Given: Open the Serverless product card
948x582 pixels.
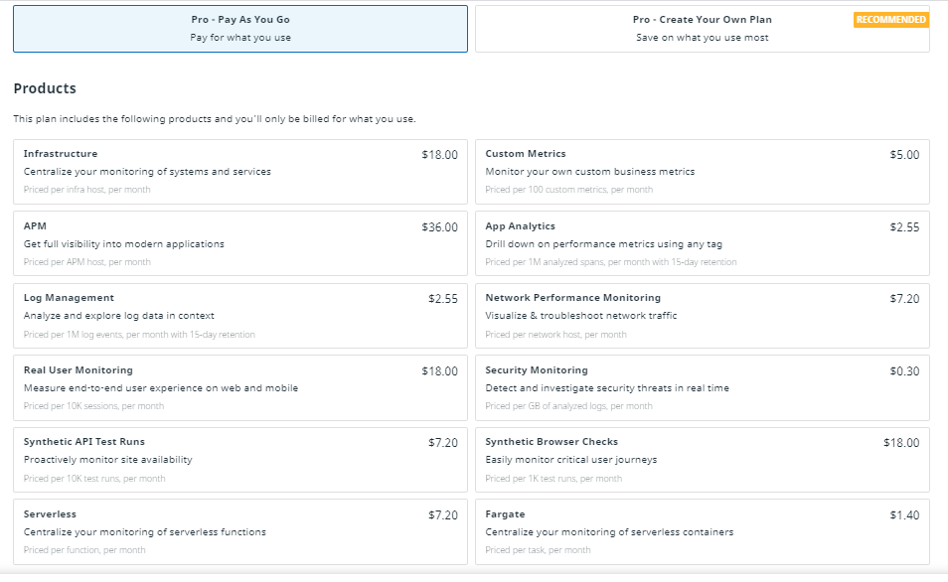Looking at the screenshot, I should coord(240,531).
